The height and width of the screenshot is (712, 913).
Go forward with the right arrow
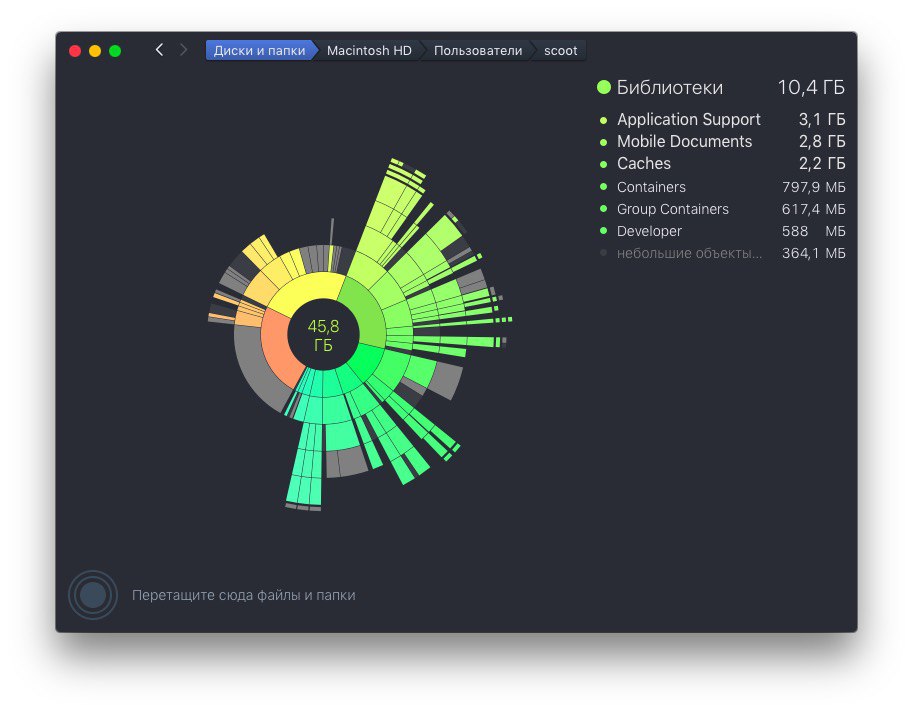pyautogui.click(x=183, y=50)
